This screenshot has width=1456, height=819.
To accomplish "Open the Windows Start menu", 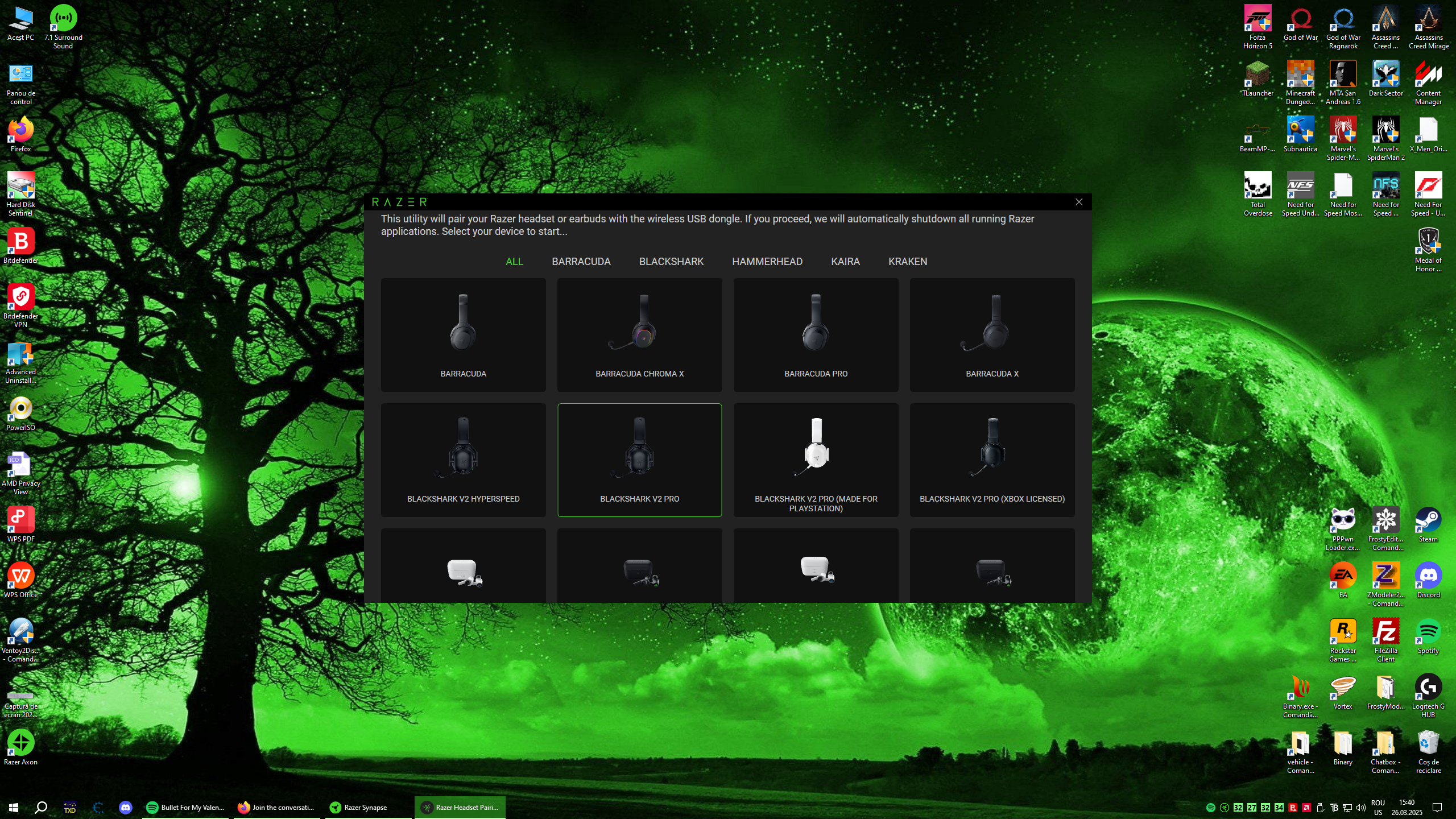I will (x=14, y=807).
